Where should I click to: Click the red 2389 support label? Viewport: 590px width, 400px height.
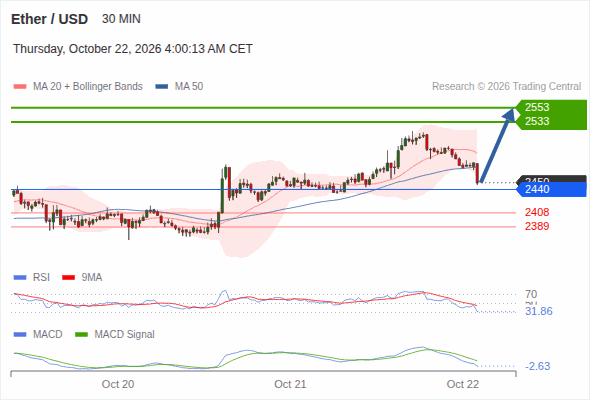(537, 226)
